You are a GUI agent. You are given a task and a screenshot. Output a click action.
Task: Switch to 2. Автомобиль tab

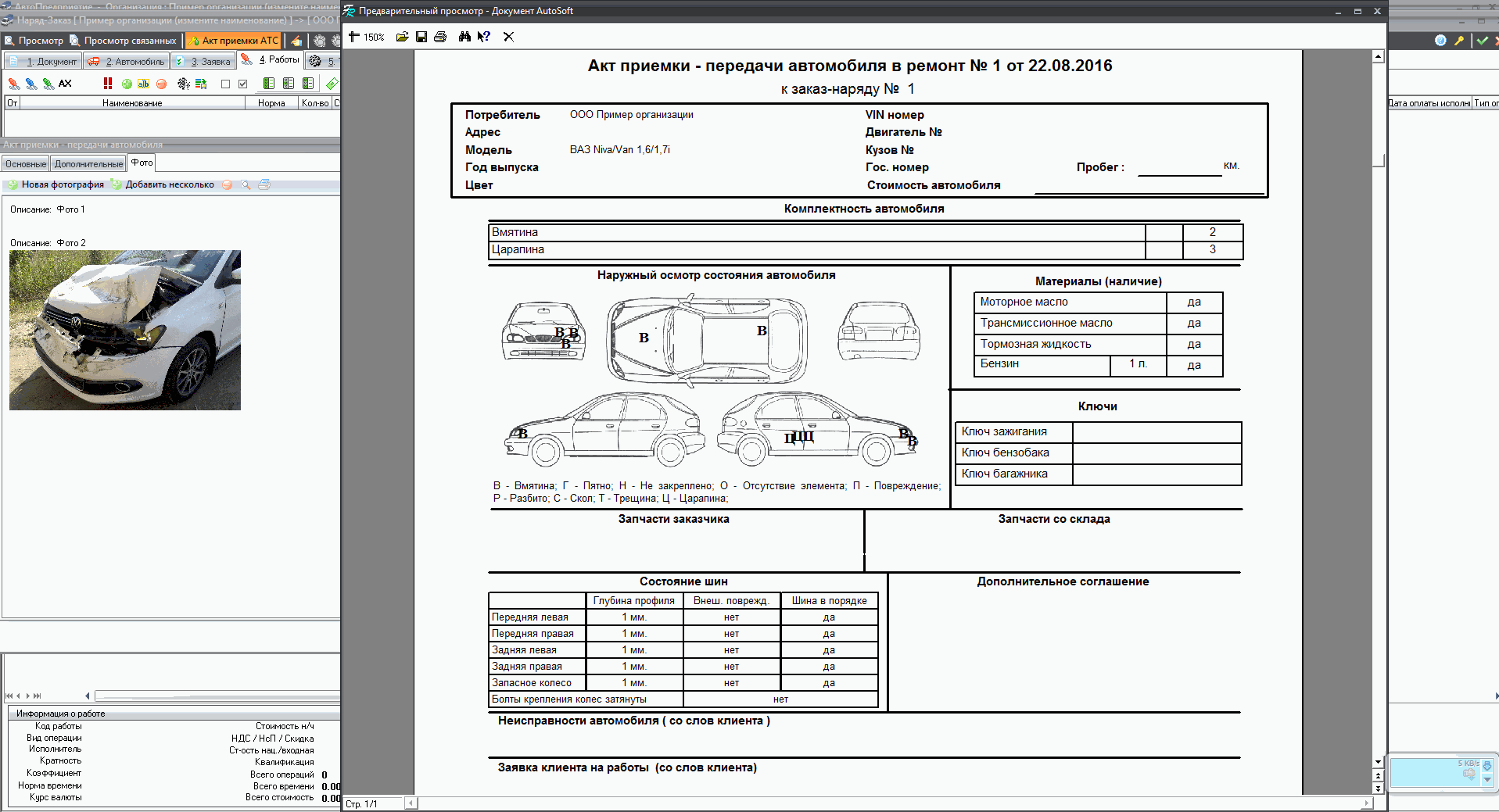coord(127,61)
